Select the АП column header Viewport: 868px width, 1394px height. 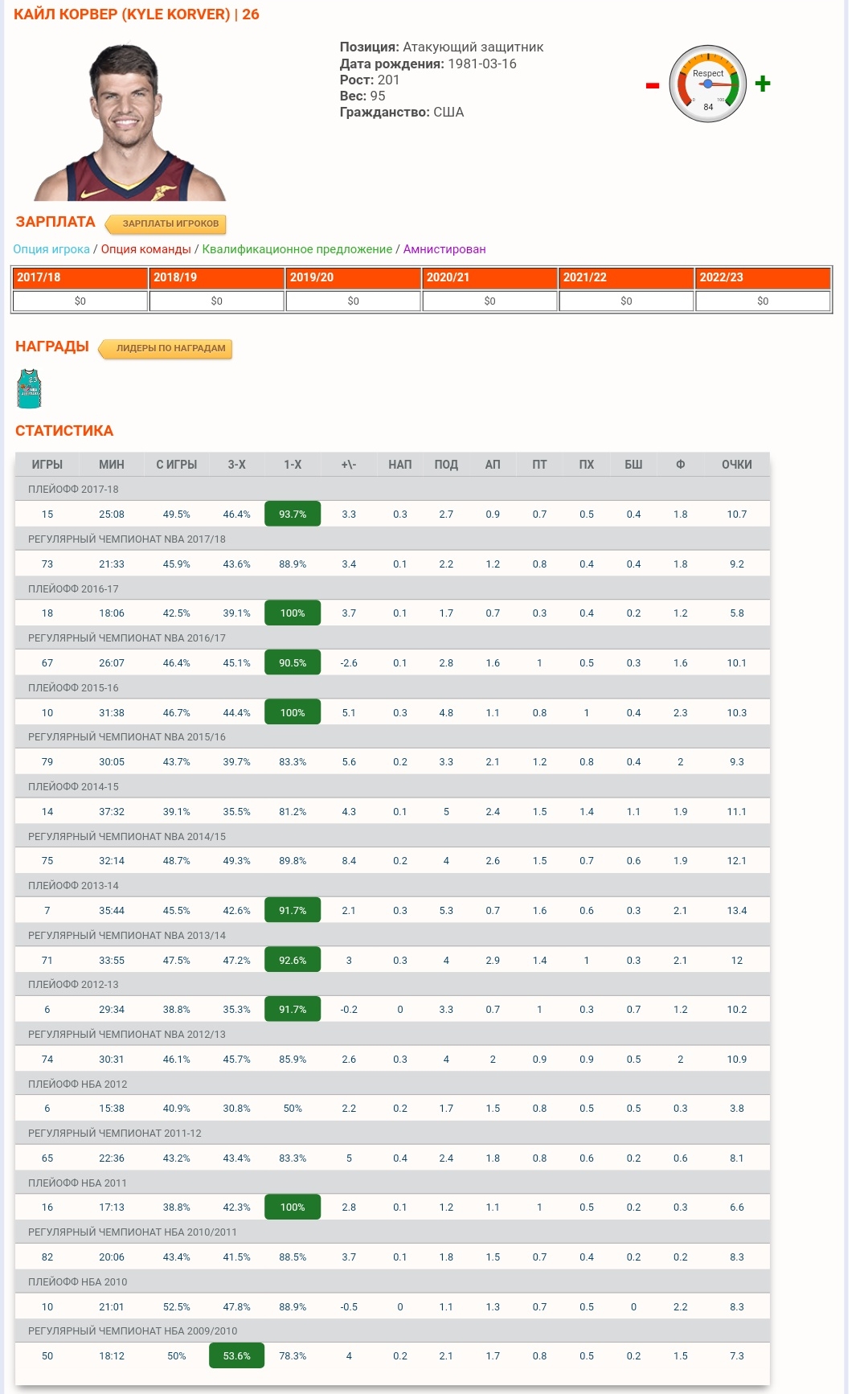tap(493, 465)
